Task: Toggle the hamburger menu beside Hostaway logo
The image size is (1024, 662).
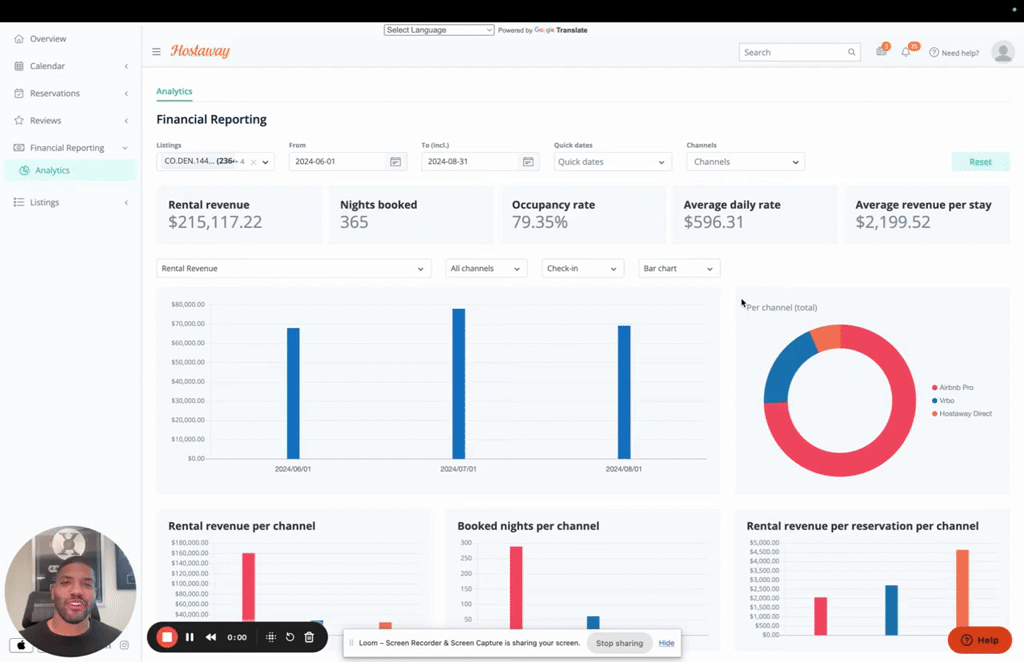Action: (156, 52)
